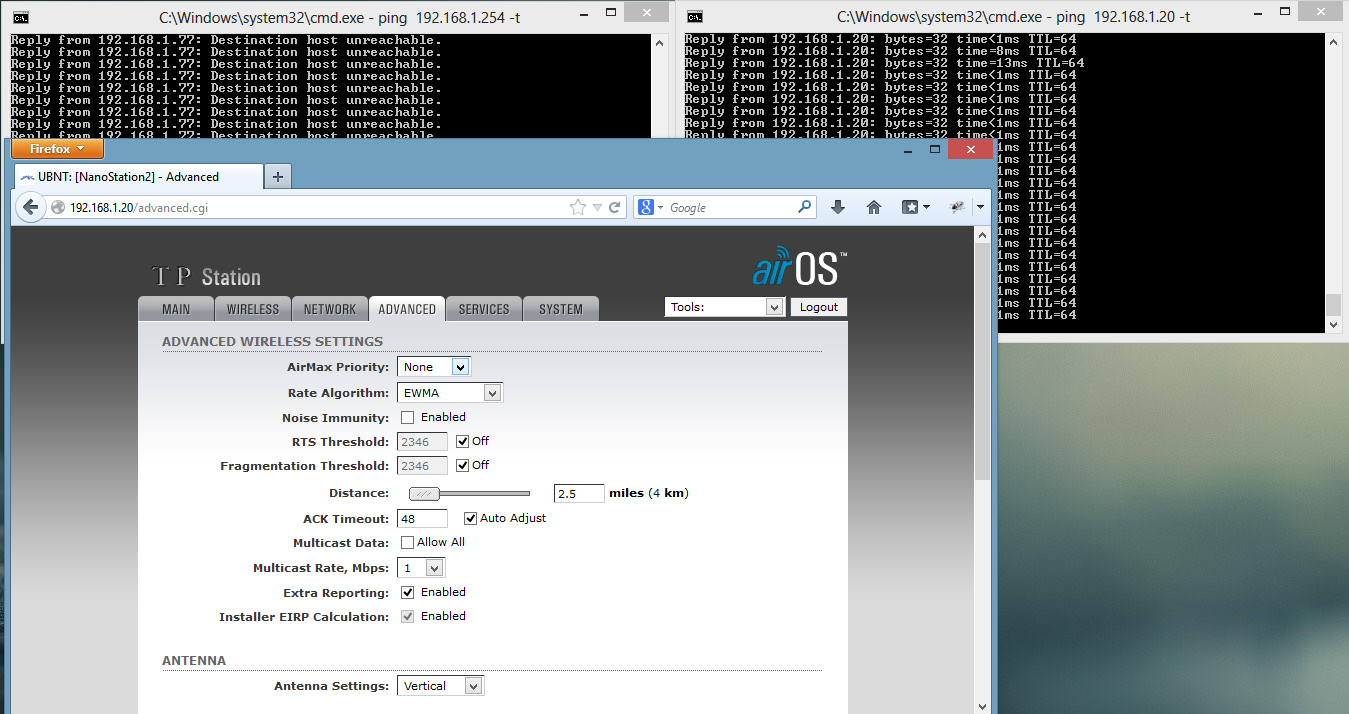Enable the Noise Immunity checkbox
The height and width of the screenshot is (714, 1349).
(x=407, y=417)
